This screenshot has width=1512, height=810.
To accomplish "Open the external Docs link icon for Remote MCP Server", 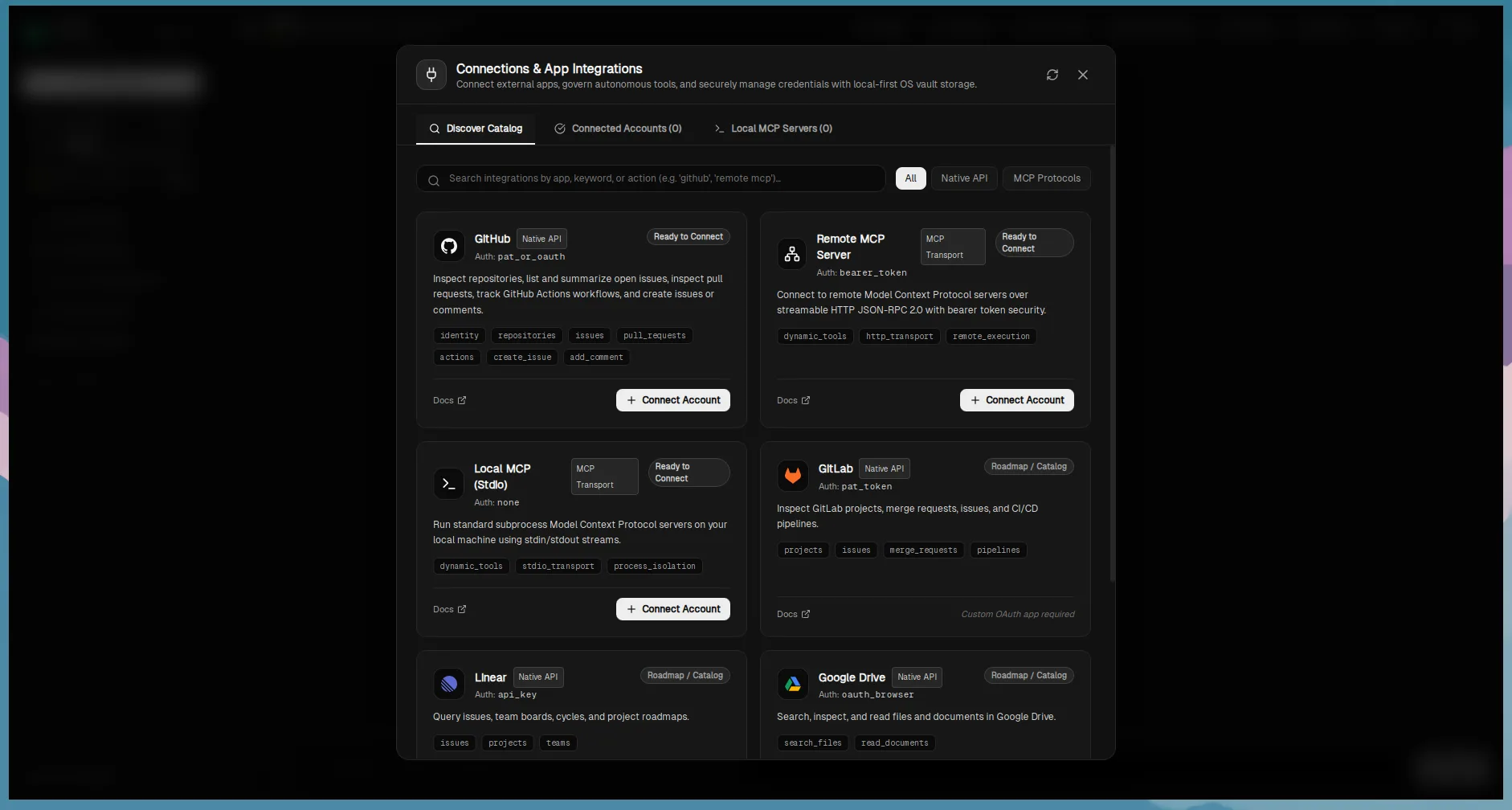I will [x=806, y=400].
